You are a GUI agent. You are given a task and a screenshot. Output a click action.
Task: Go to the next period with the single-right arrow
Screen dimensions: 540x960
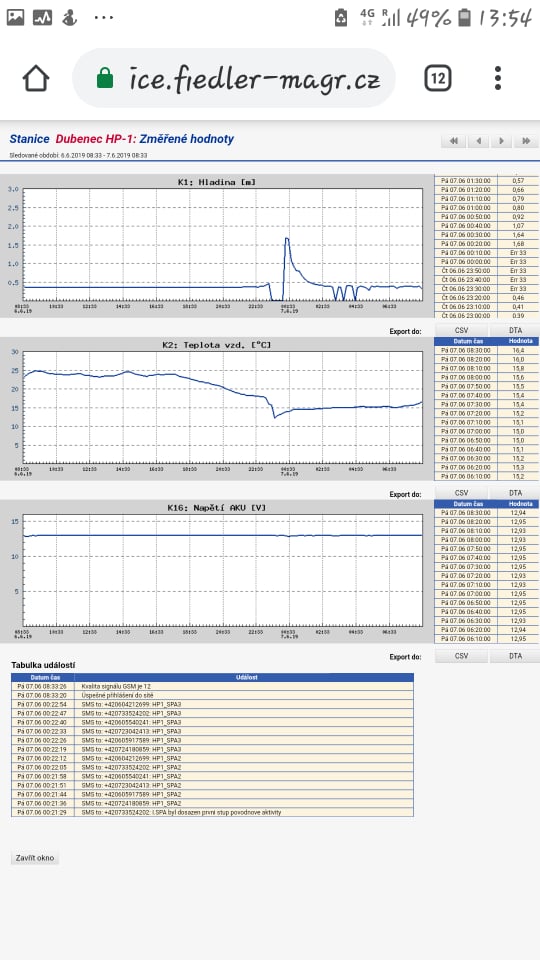point(501,141)
